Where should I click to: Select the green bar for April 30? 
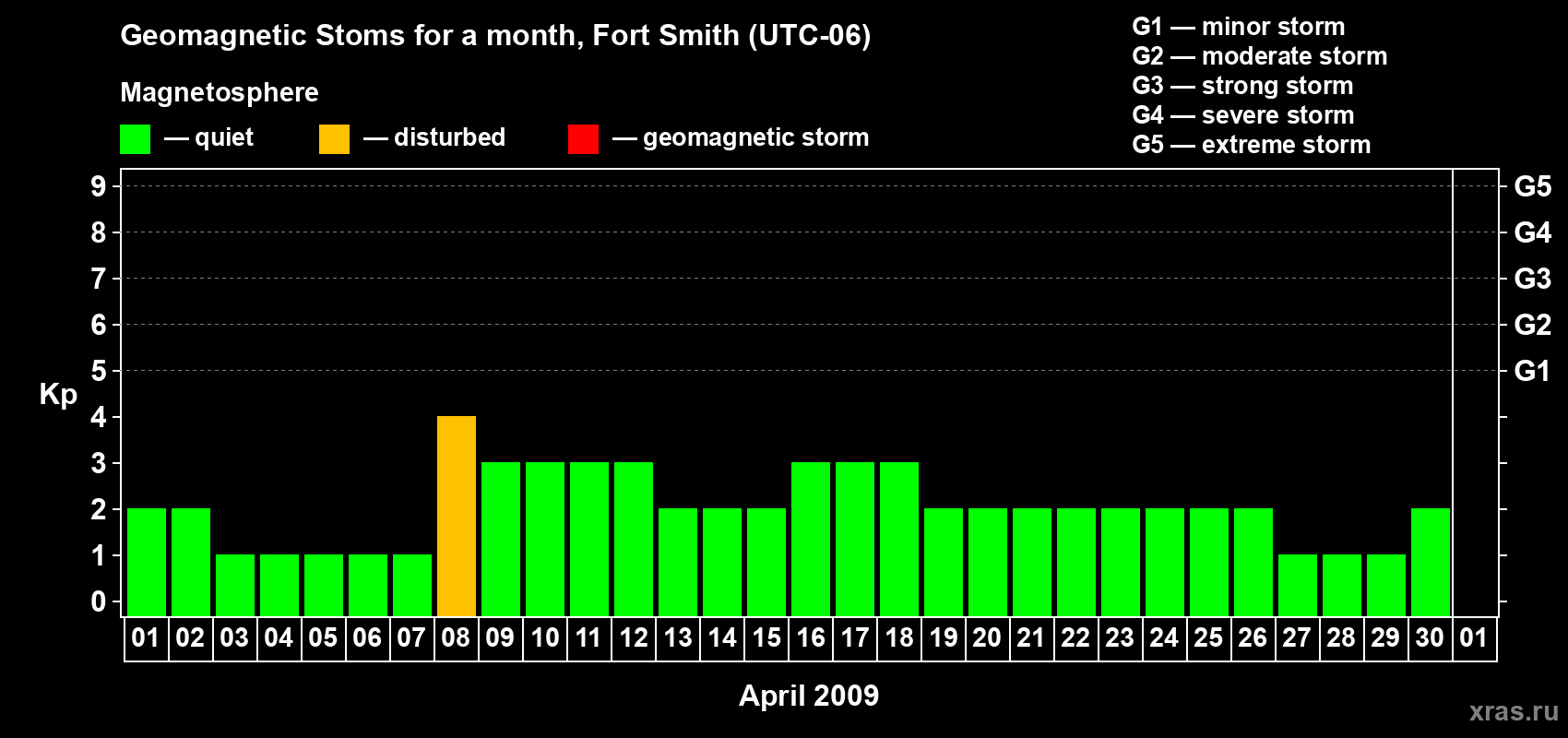tap(1431, 562)
